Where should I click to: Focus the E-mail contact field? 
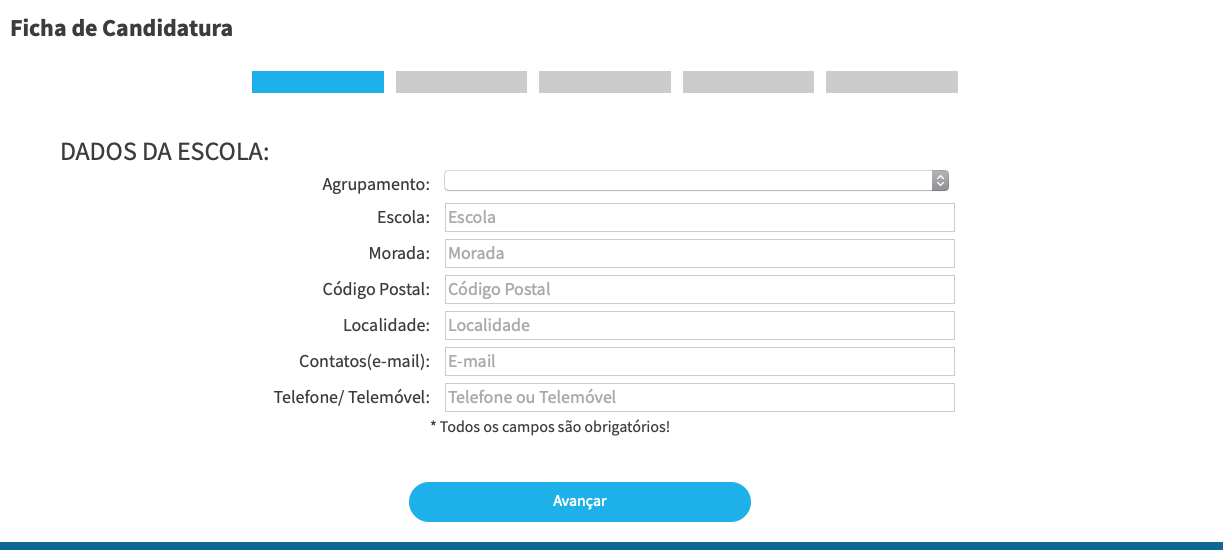click(x=699, y=361)
